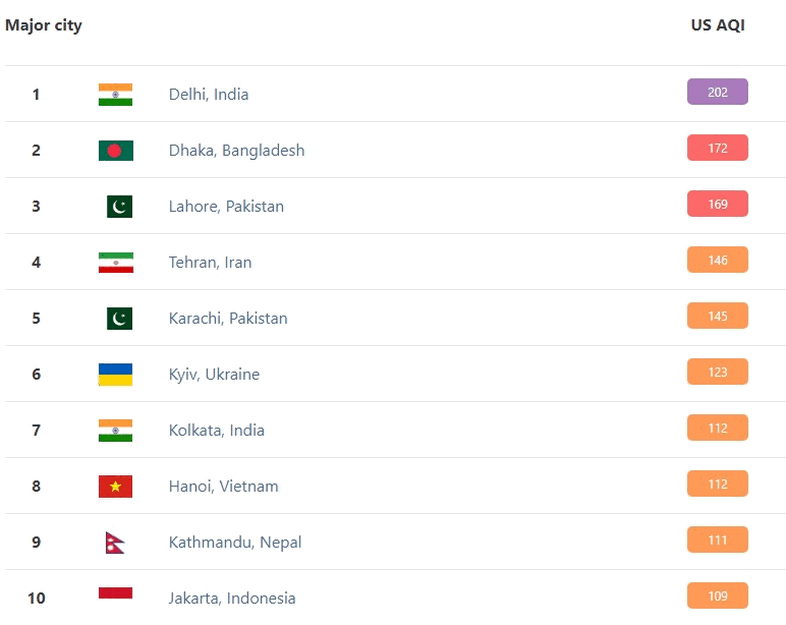Click the Indonesia flag icon
This screenshot has width=786, height=625.
coord(115,593)
